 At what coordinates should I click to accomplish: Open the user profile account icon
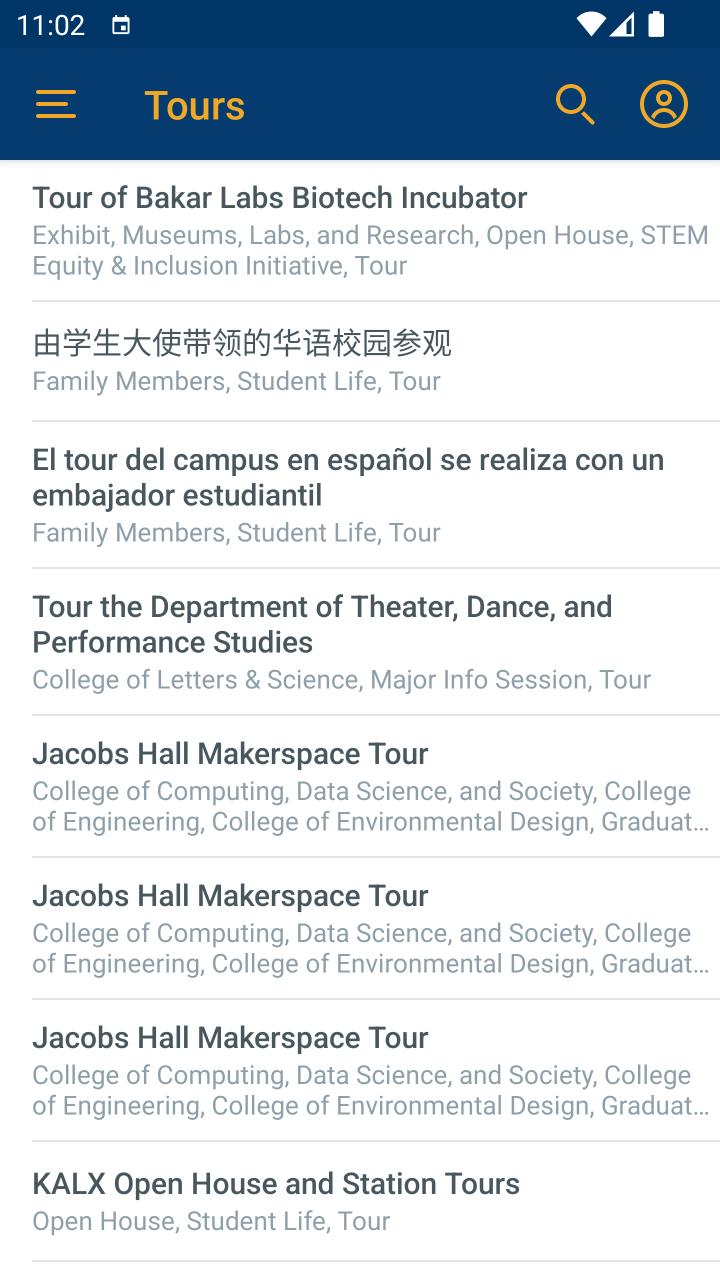[664, 105]
